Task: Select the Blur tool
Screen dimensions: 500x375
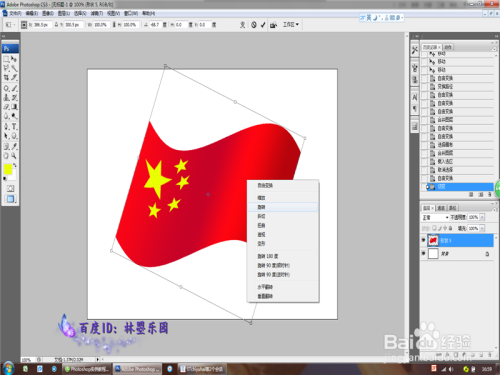Action: 6,116
